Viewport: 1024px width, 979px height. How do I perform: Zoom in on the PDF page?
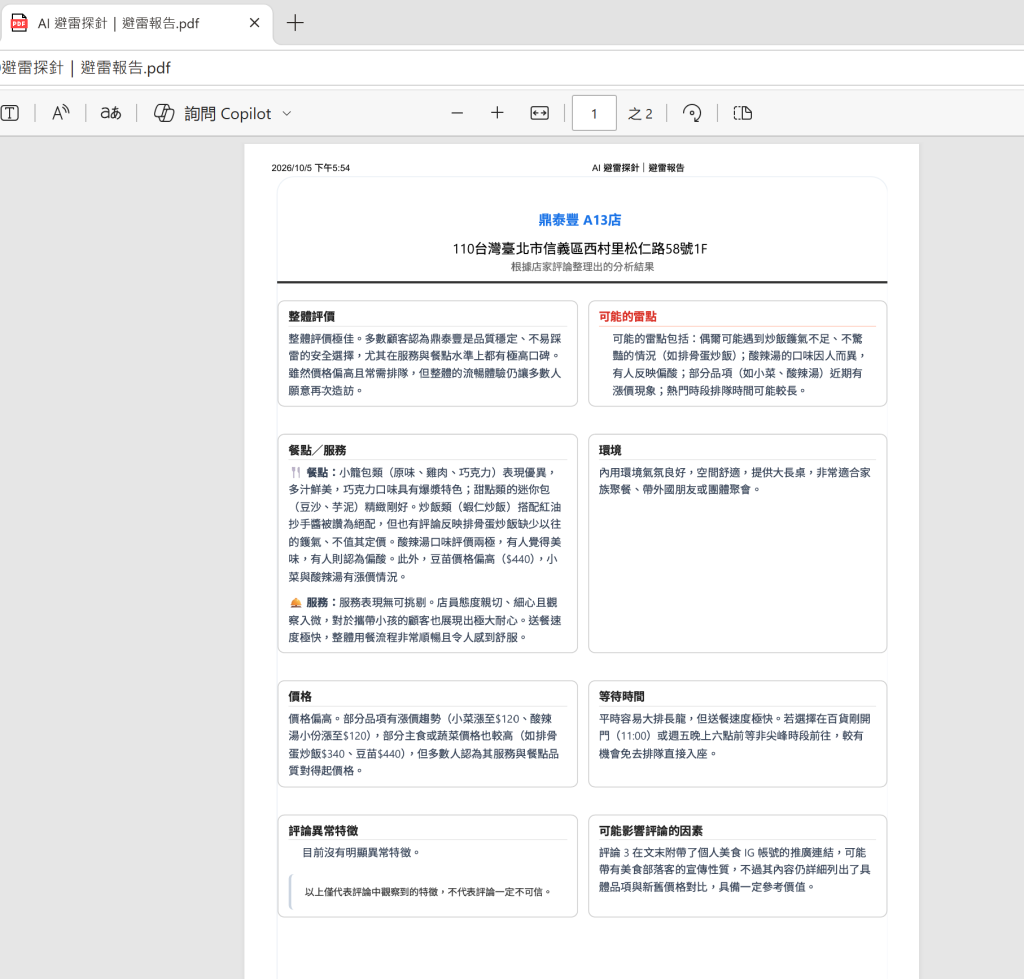tap(497, 113)
